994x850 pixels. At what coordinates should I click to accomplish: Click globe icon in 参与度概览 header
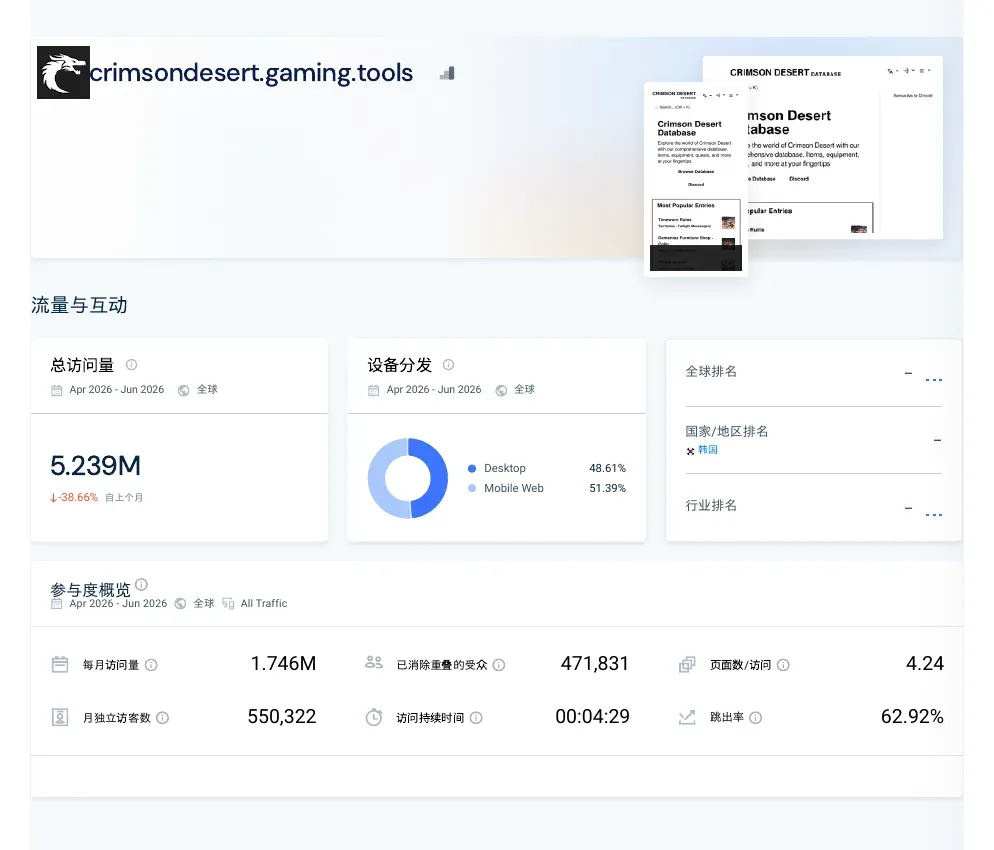(181, 603)
